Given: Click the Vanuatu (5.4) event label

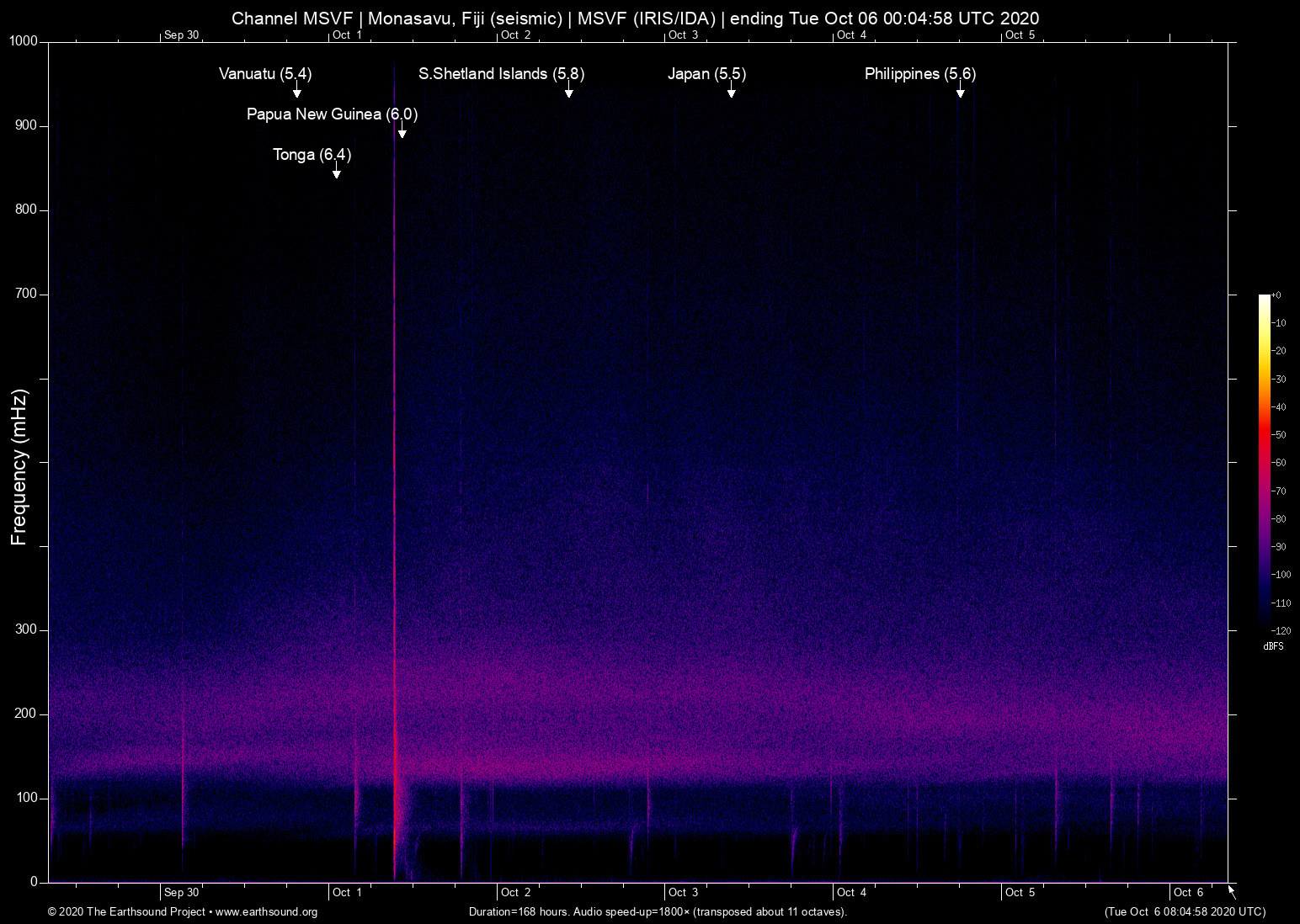Looking at the screenshot, I should pos(264,74).
